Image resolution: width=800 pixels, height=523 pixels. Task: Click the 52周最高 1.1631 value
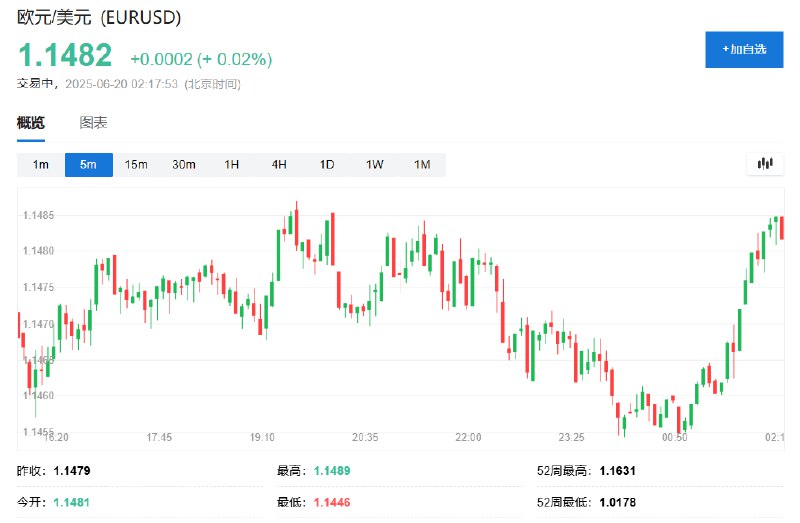[618, 471]
